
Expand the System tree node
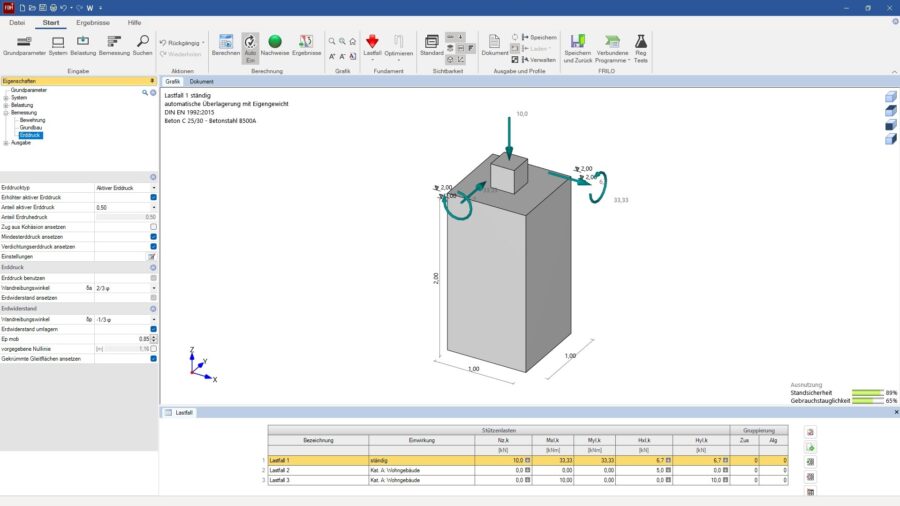(5, 98)
